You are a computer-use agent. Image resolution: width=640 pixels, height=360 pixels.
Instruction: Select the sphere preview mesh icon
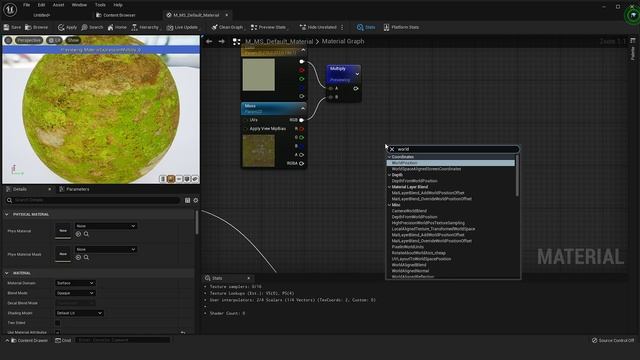tap(171, 179)
